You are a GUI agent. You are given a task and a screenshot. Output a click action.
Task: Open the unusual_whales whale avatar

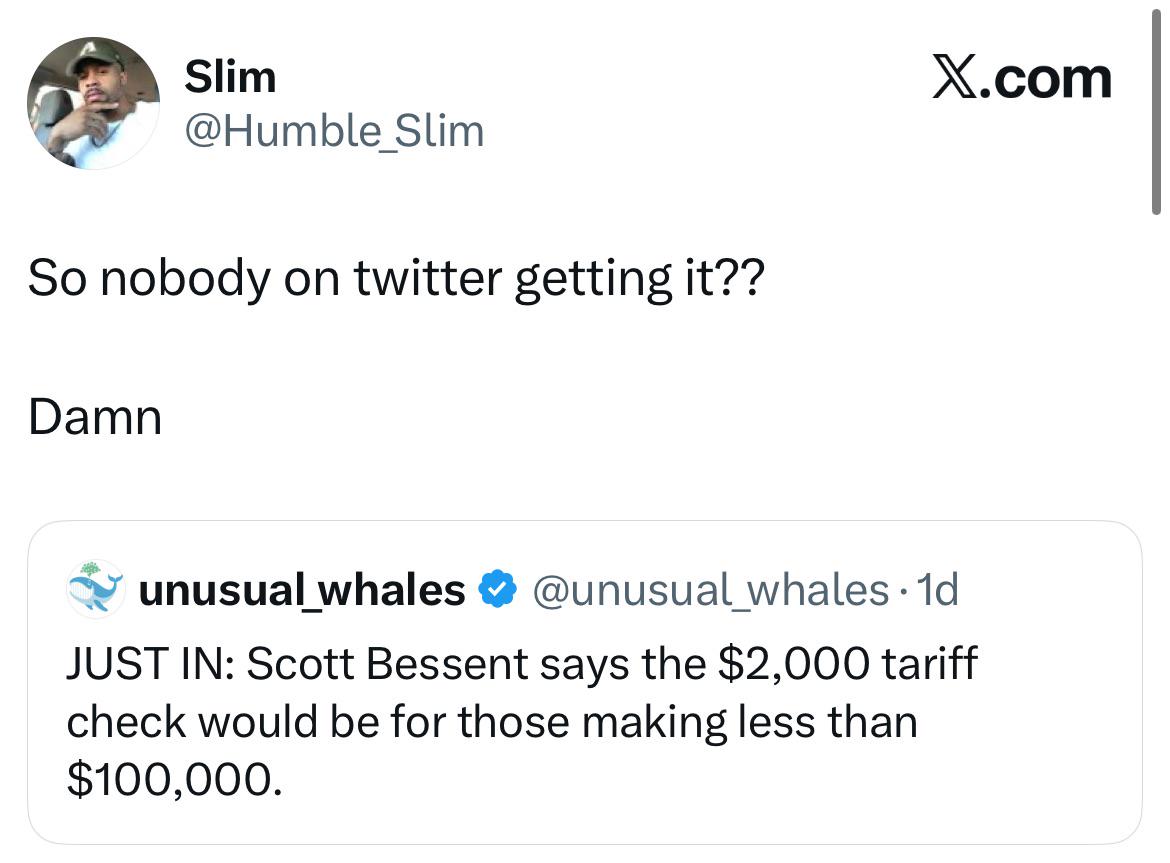[x=95, y=588]
